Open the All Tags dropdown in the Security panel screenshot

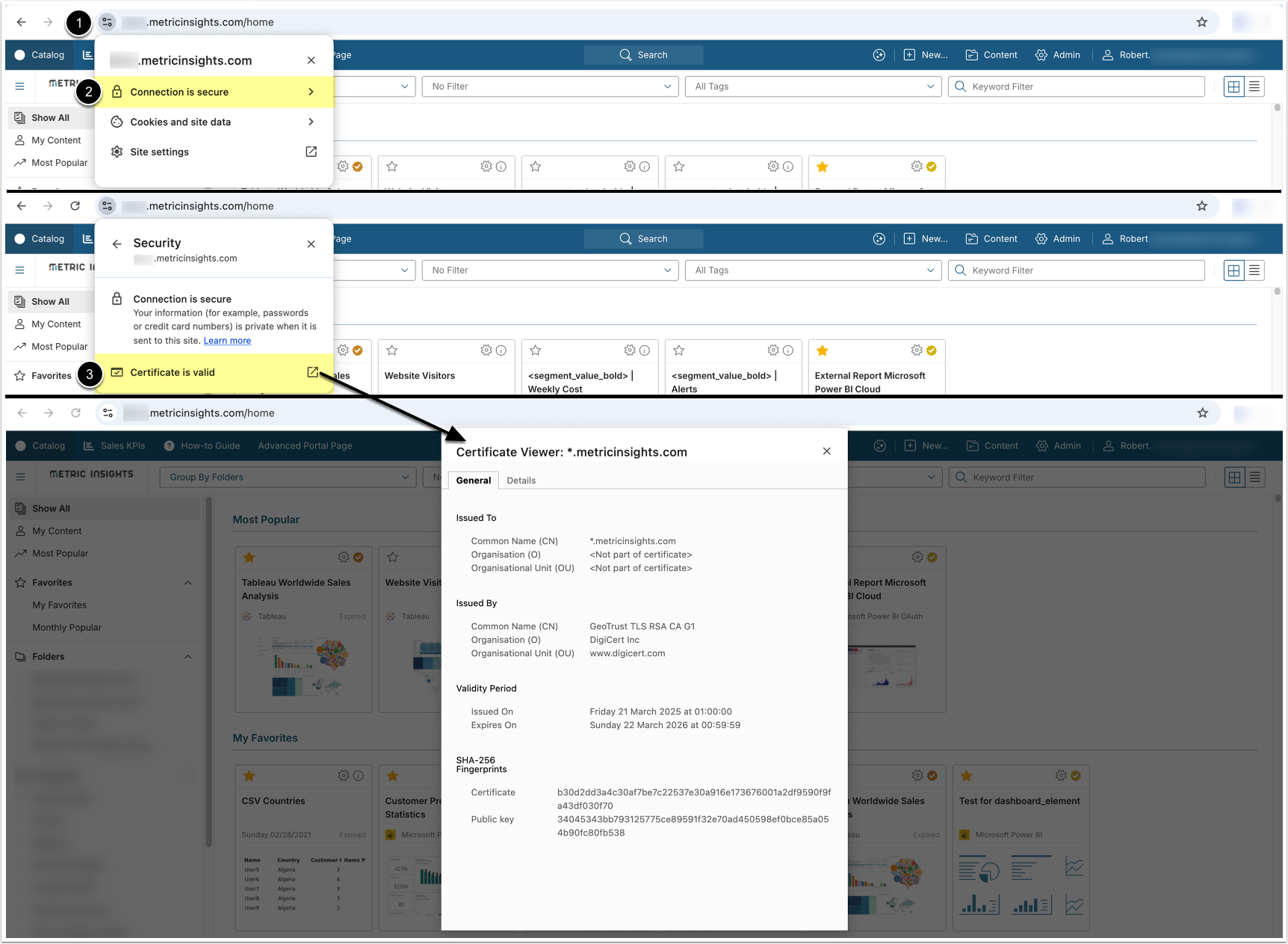814,271
